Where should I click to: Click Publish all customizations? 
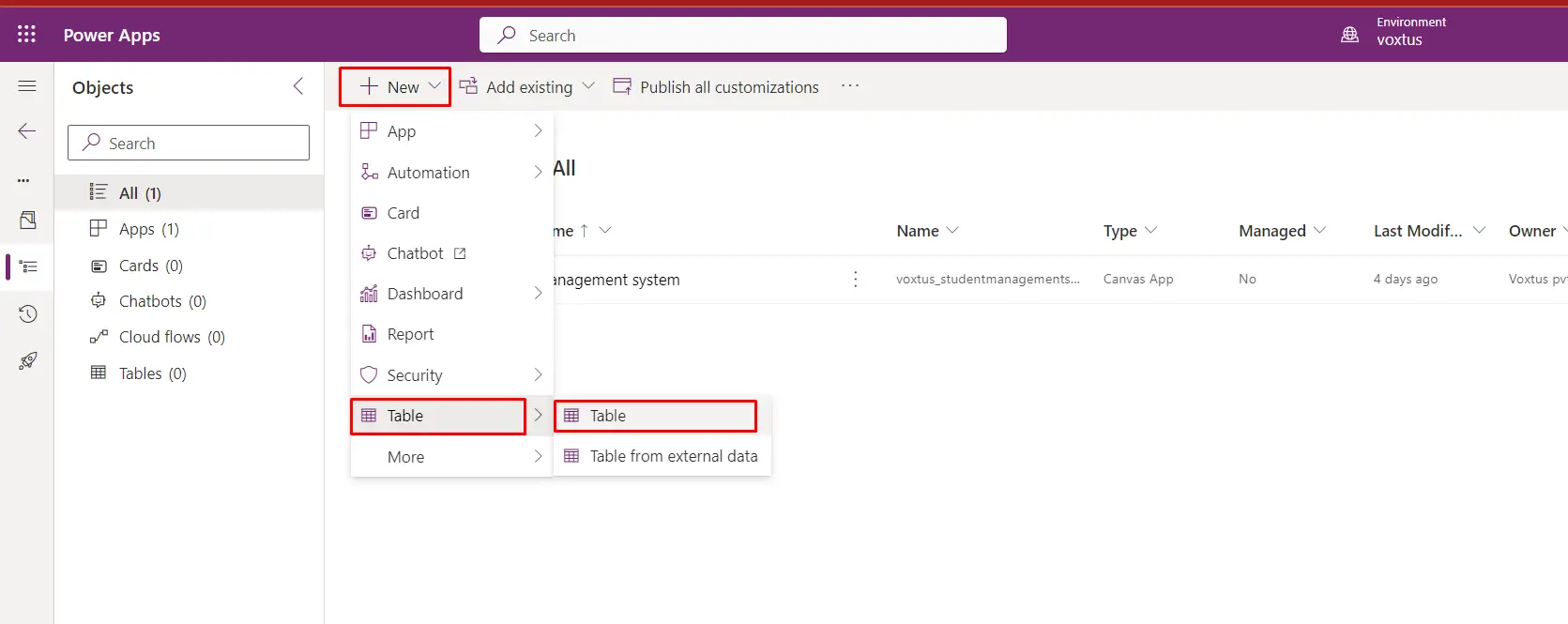click(x=716, y=87)
